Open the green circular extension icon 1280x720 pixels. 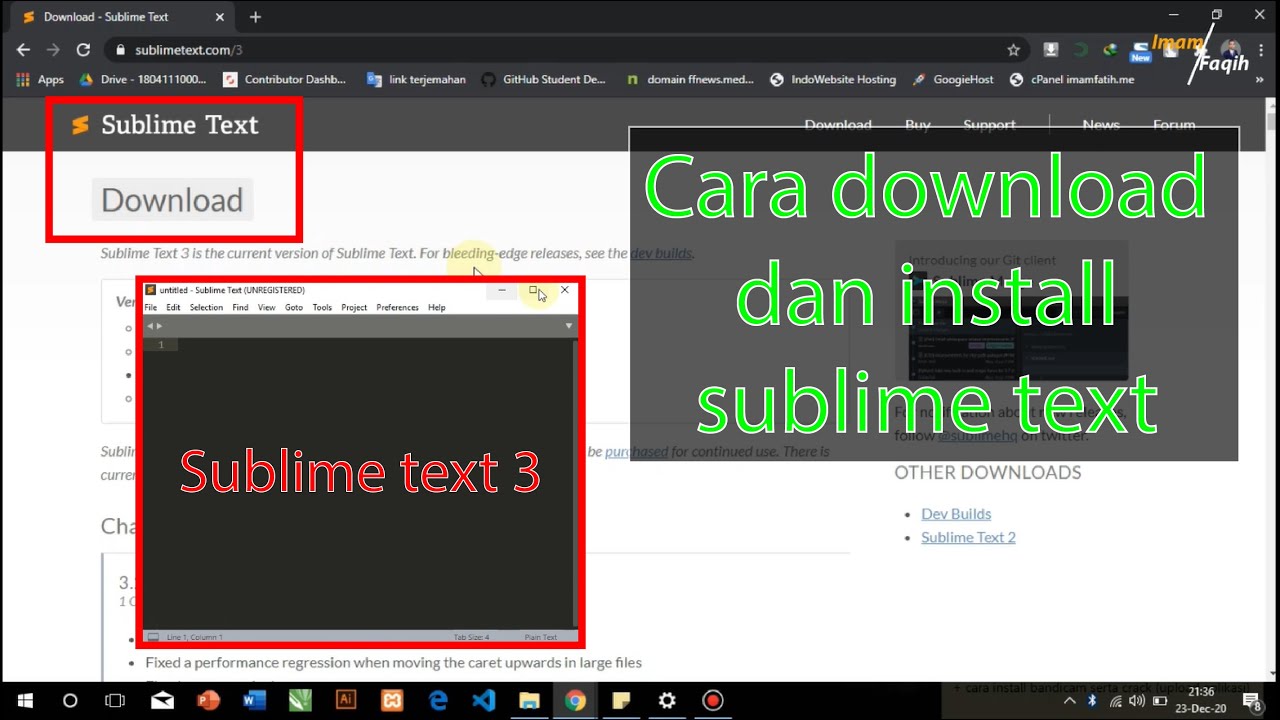point(1080,50)
